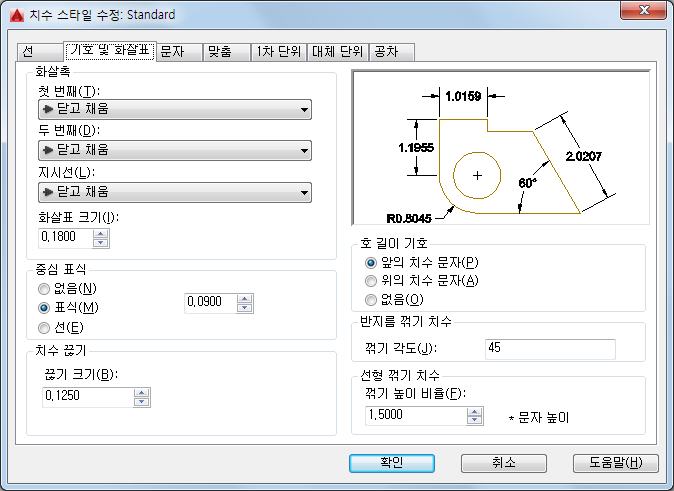Open the 1차 단위 tab
Viewport: 674px width, 491px height.
click(x=279, y=52)
